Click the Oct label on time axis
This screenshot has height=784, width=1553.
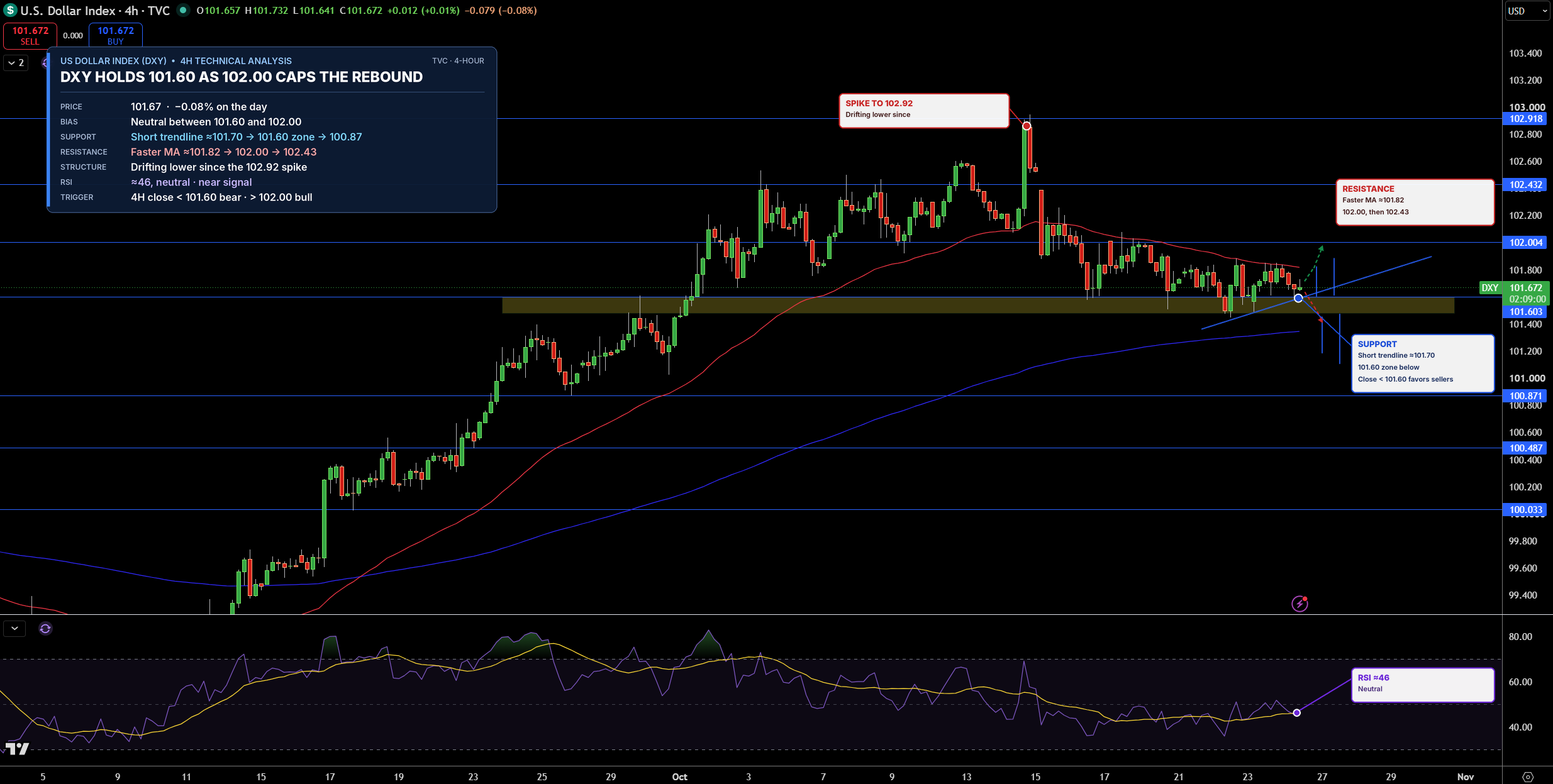tap(679, 777)
